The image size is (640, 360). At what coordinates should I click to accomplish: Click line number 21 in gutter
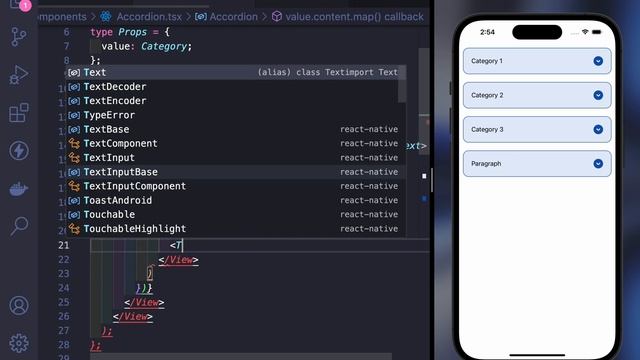coord(64,245)
